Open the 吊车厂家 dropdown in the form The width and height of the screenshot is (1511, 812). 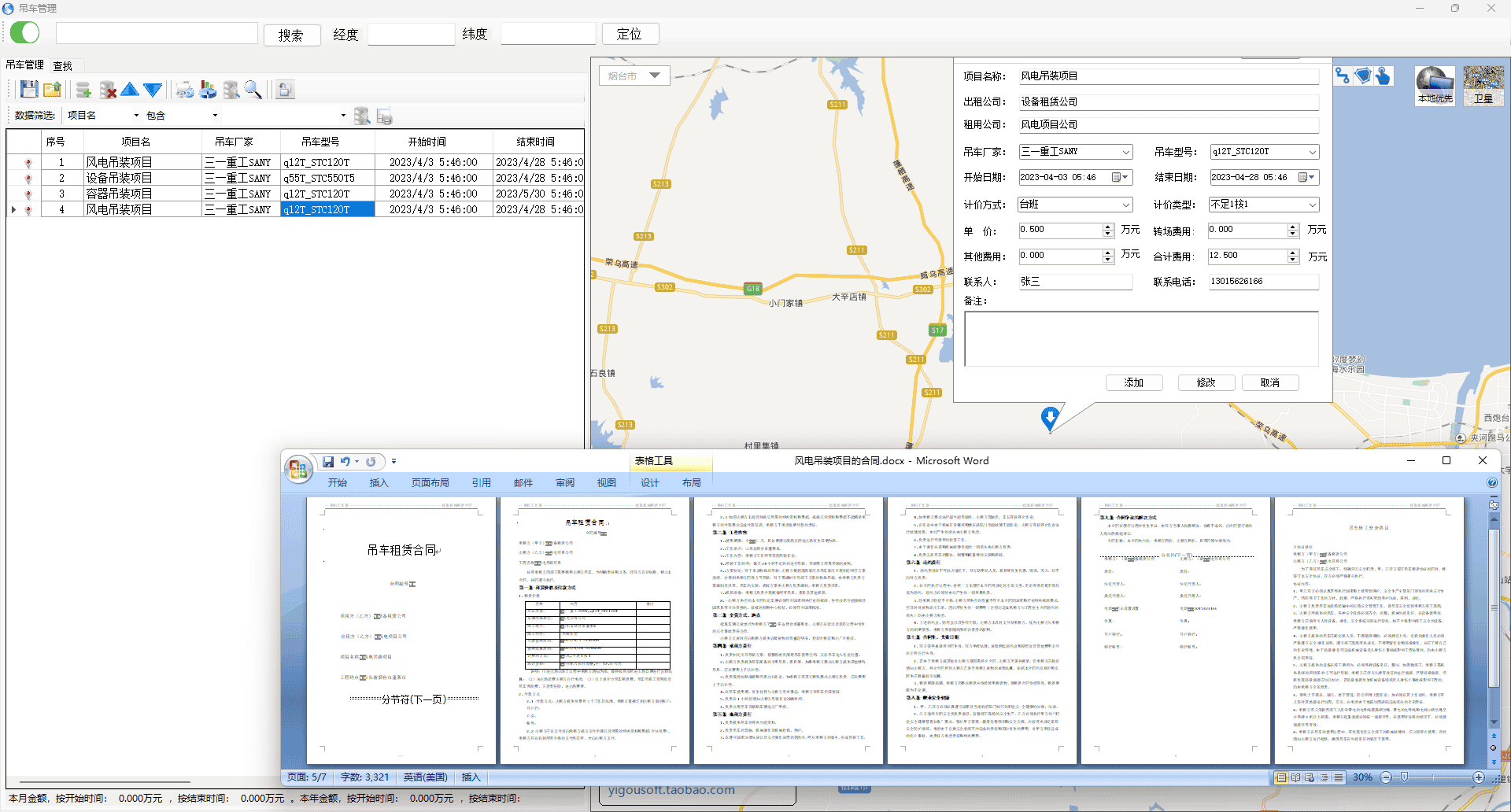(1125, 152)
